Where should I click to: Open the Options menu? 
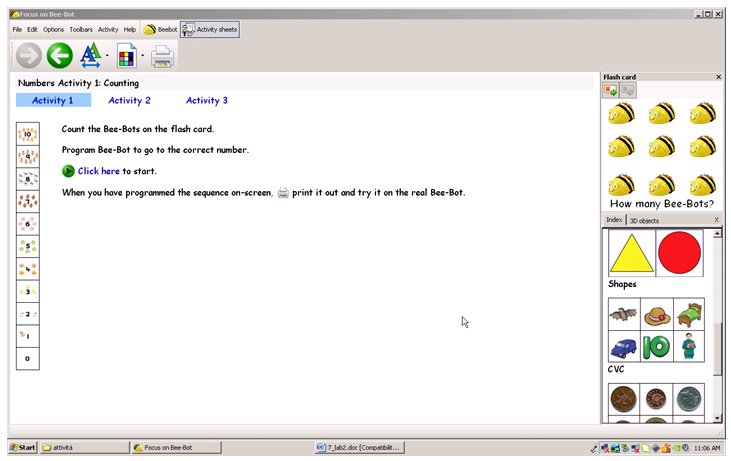coord(53,29)
